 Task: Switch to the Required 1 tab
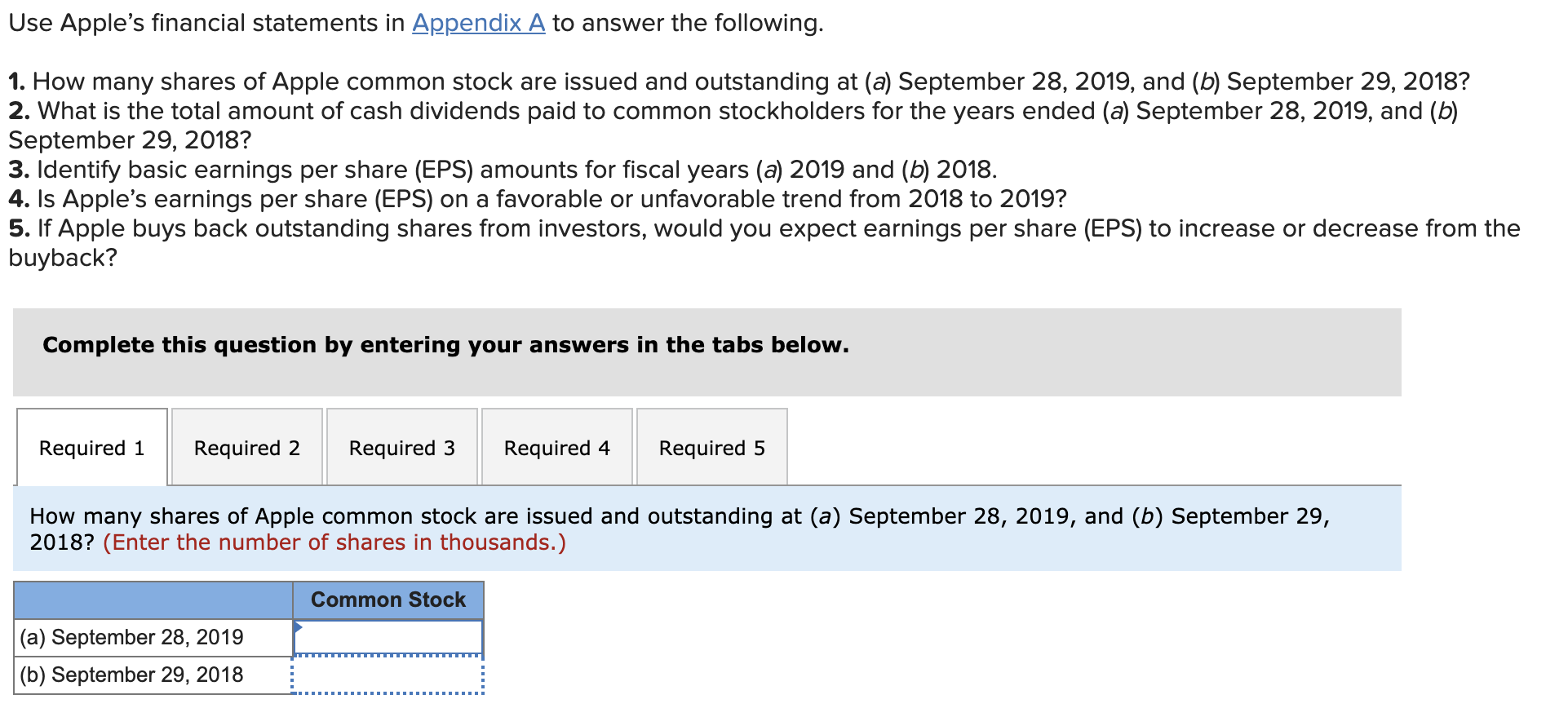tap(91, 448)
